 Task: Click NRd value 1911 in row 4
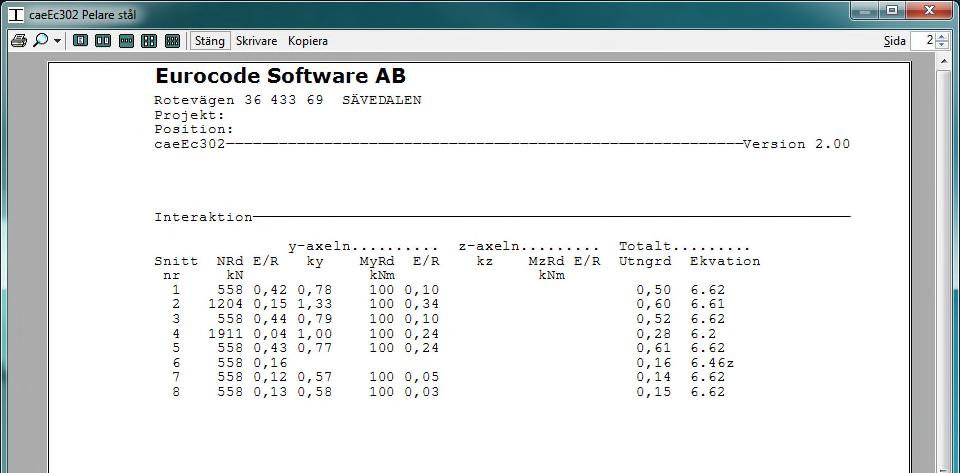[225, 333]
